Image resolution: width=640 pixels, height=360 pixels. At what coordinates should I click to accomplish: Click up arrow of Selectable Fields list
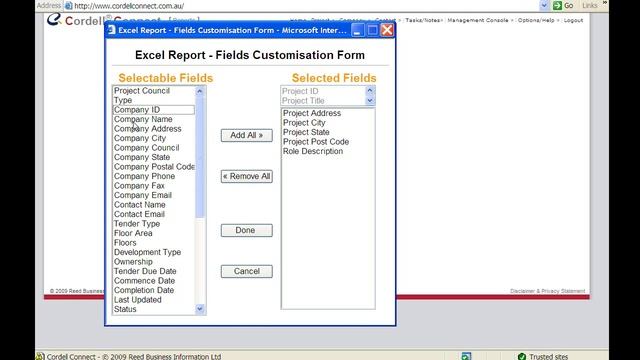coord(200,91)
